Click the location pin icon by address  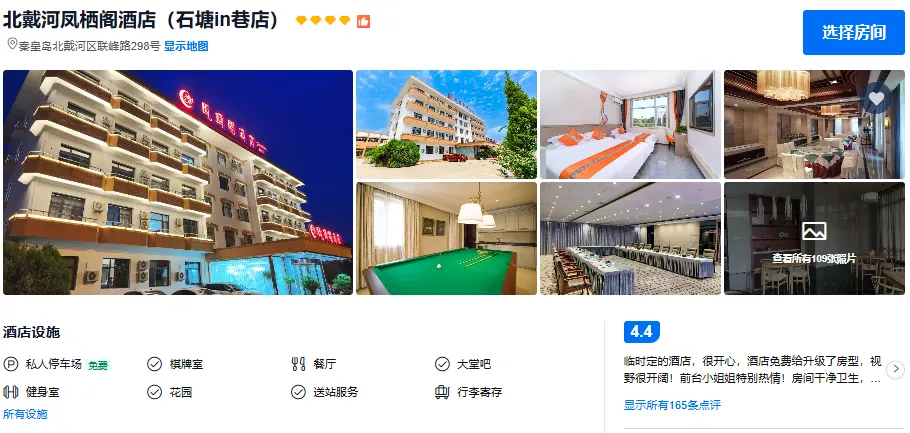12,44
